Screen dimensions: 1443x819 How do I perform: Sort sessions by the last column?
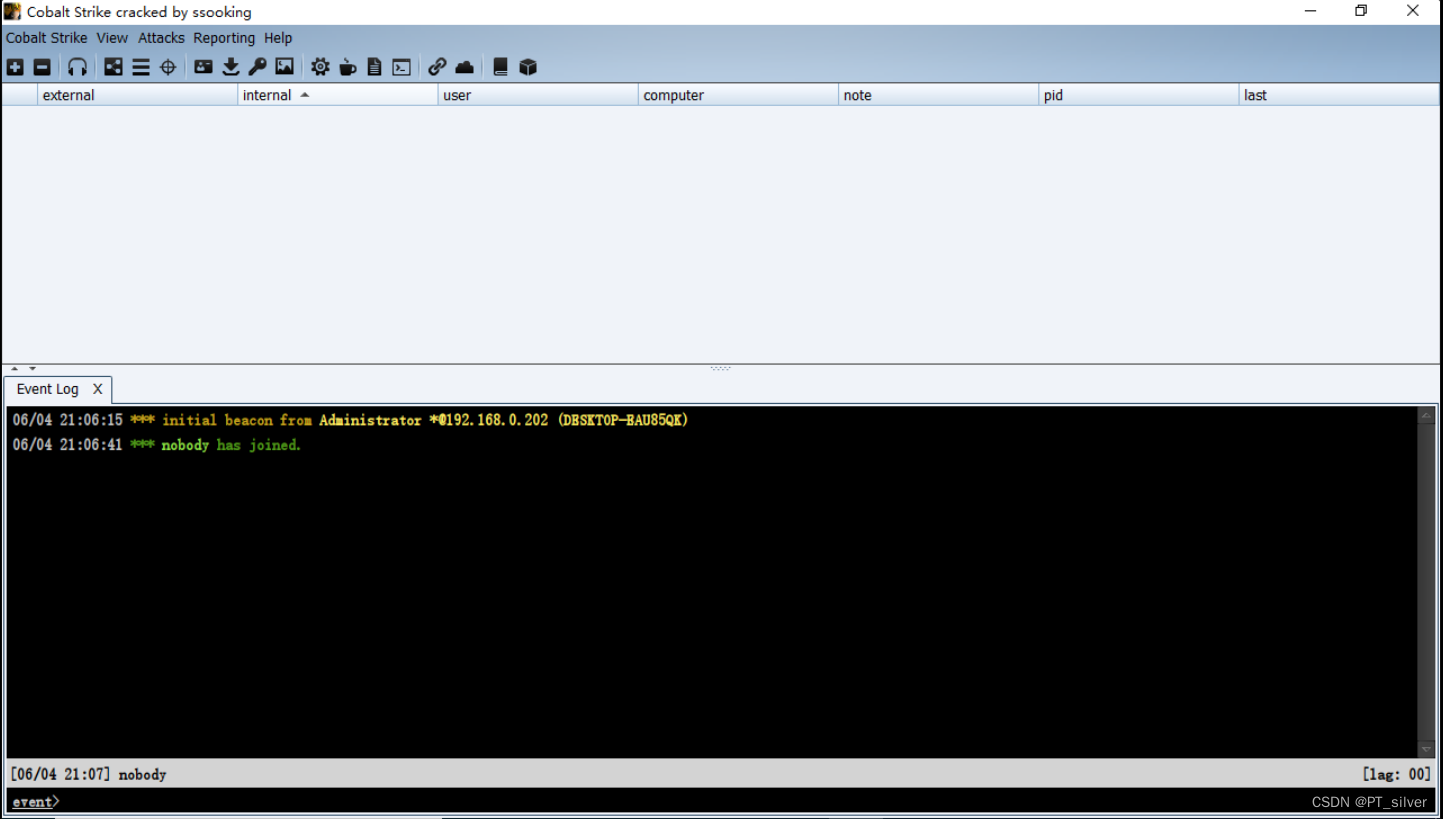[x=1339, y=95]
